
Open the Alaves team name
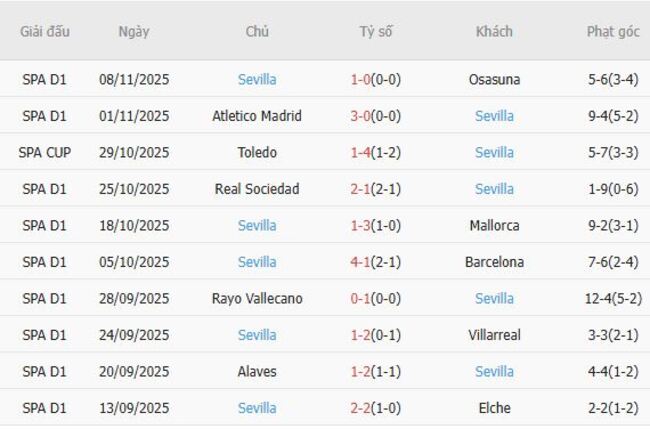[x=257, y=372]
